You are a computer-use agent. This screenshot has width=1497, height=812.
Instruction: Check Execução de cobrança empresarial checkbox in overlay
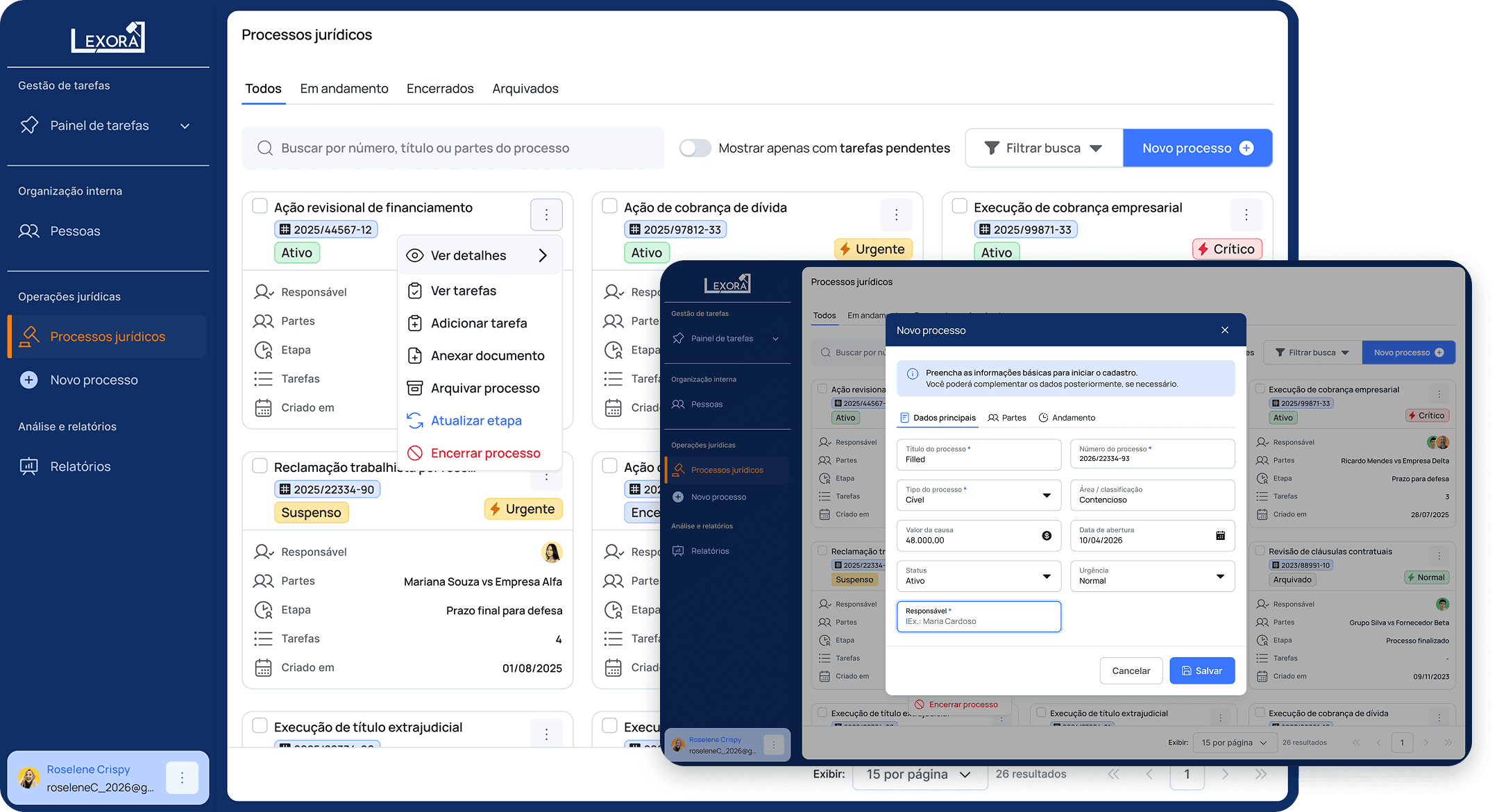pyautogui.click(x=1260, y=389)
